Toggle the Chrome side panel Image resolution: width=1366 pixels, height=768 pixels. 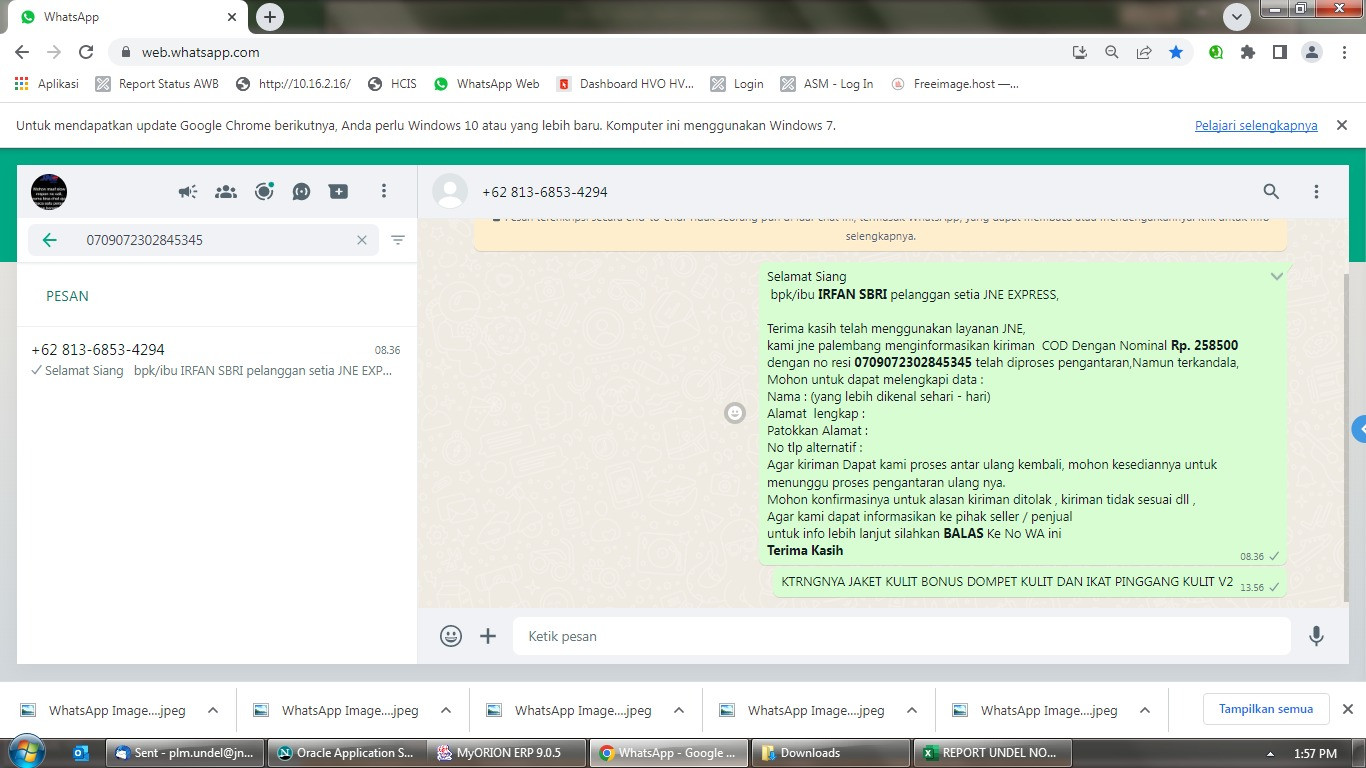(1279, 52)
